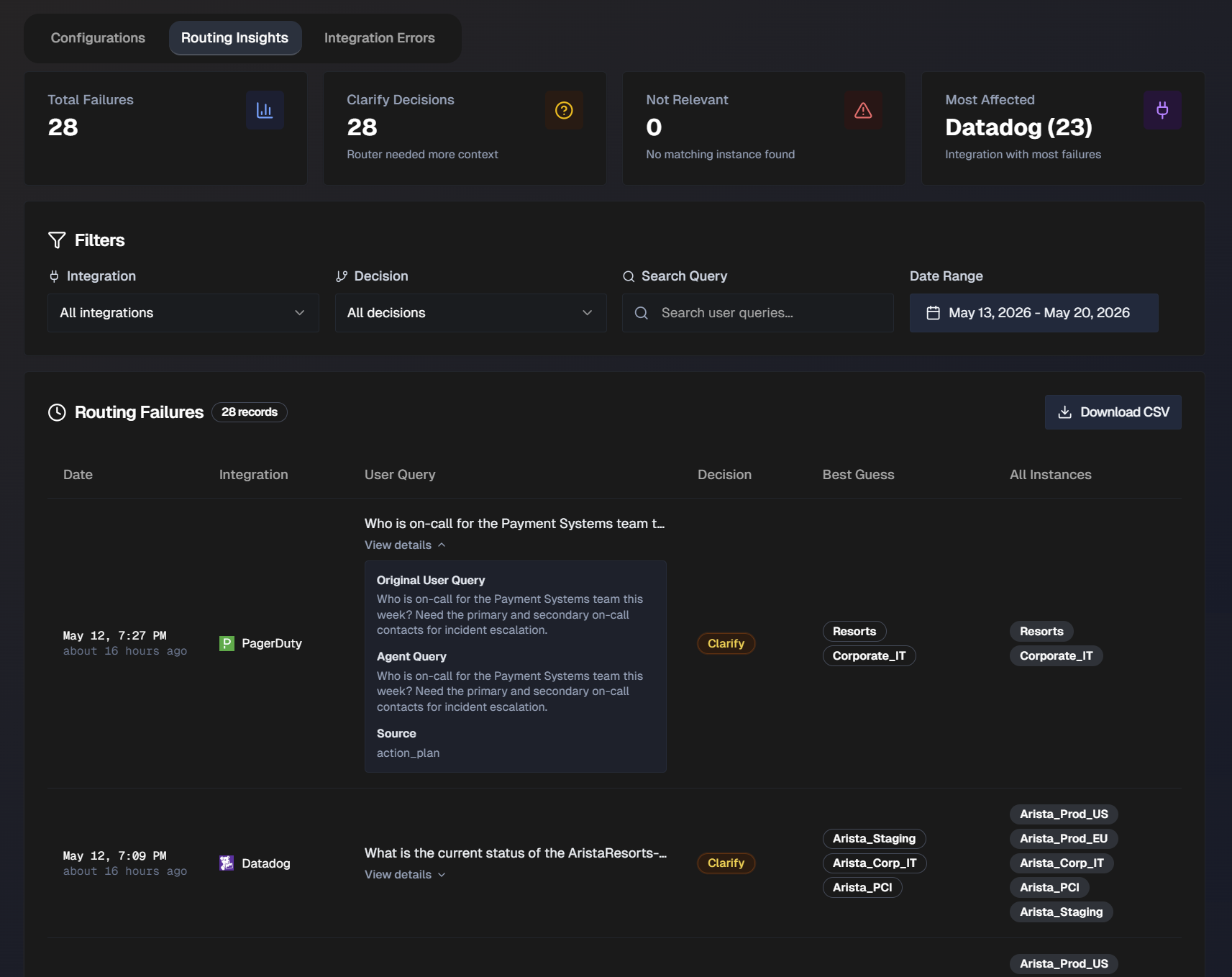Click the Filters funnel icon
Image resolution: width=1232 pixels, height=977 pixels.
[x=57, y=240]
